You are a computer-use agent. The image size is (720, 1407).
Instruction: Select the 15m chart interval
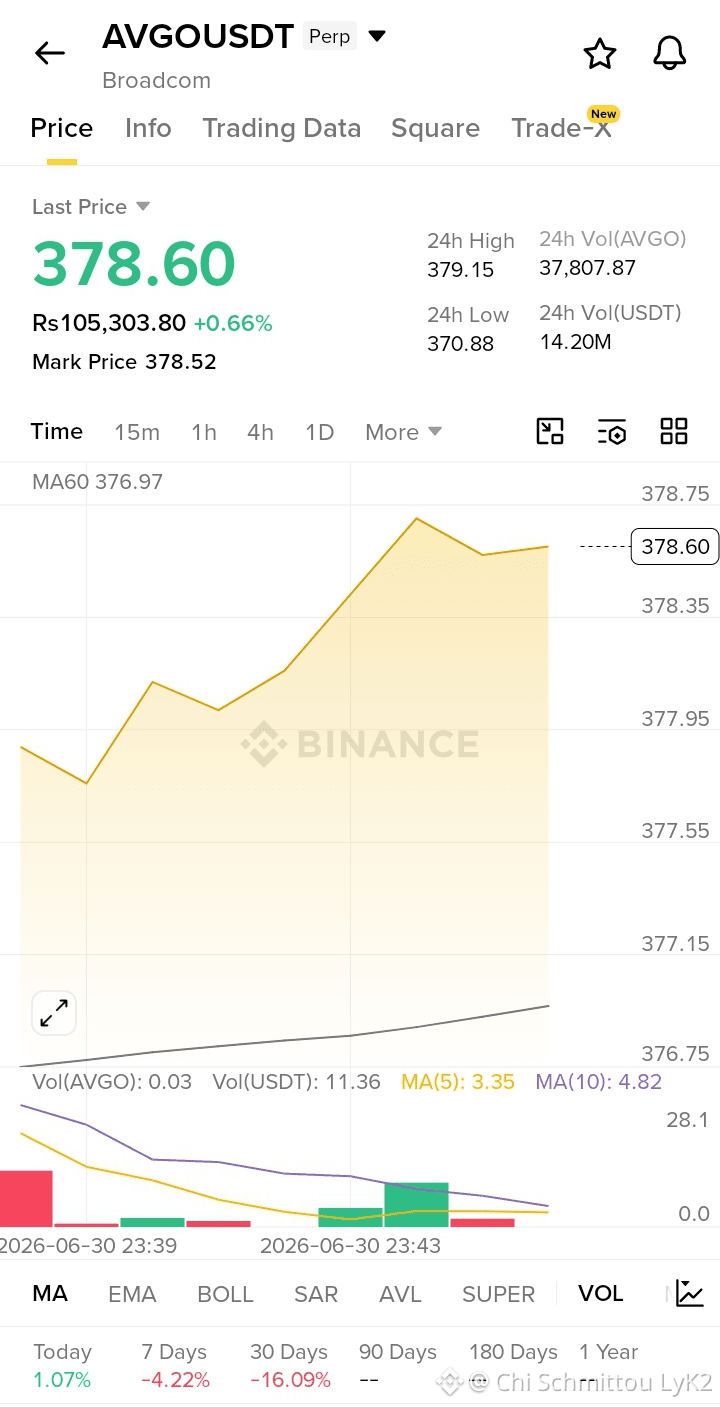pos(137,432)
